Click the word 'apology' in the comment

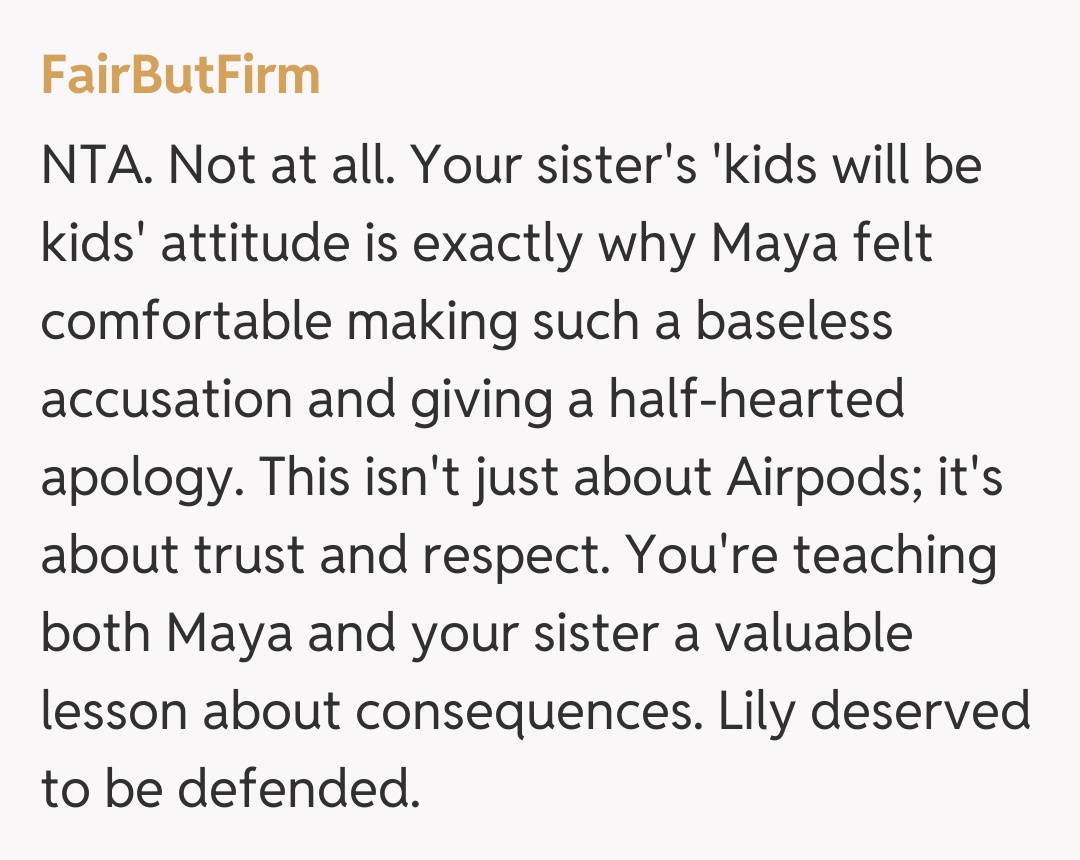(x=137, y=478)
